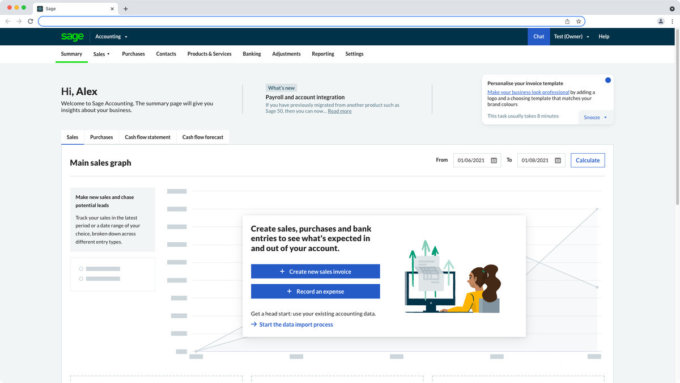The image size is (680, 383).
Task: Open the Reporting menu
Action: click(x=323, y=54)
